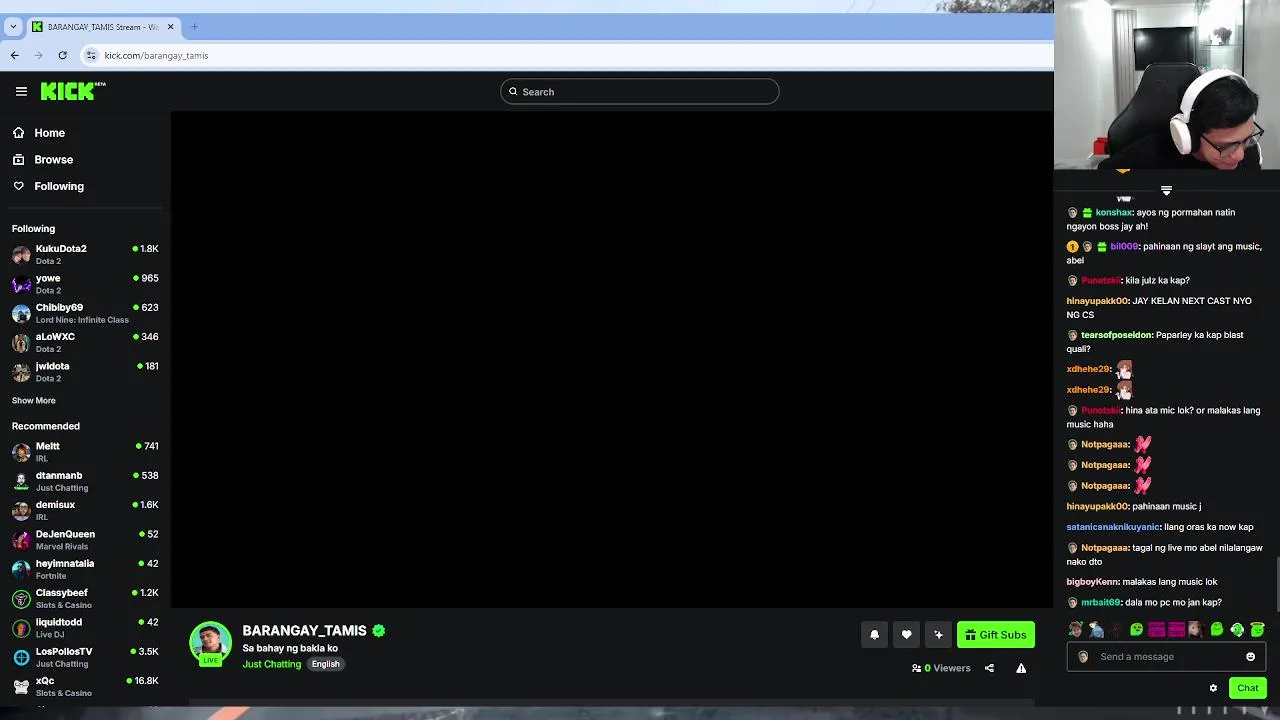Select the green headphones emote

(1237, 630)
